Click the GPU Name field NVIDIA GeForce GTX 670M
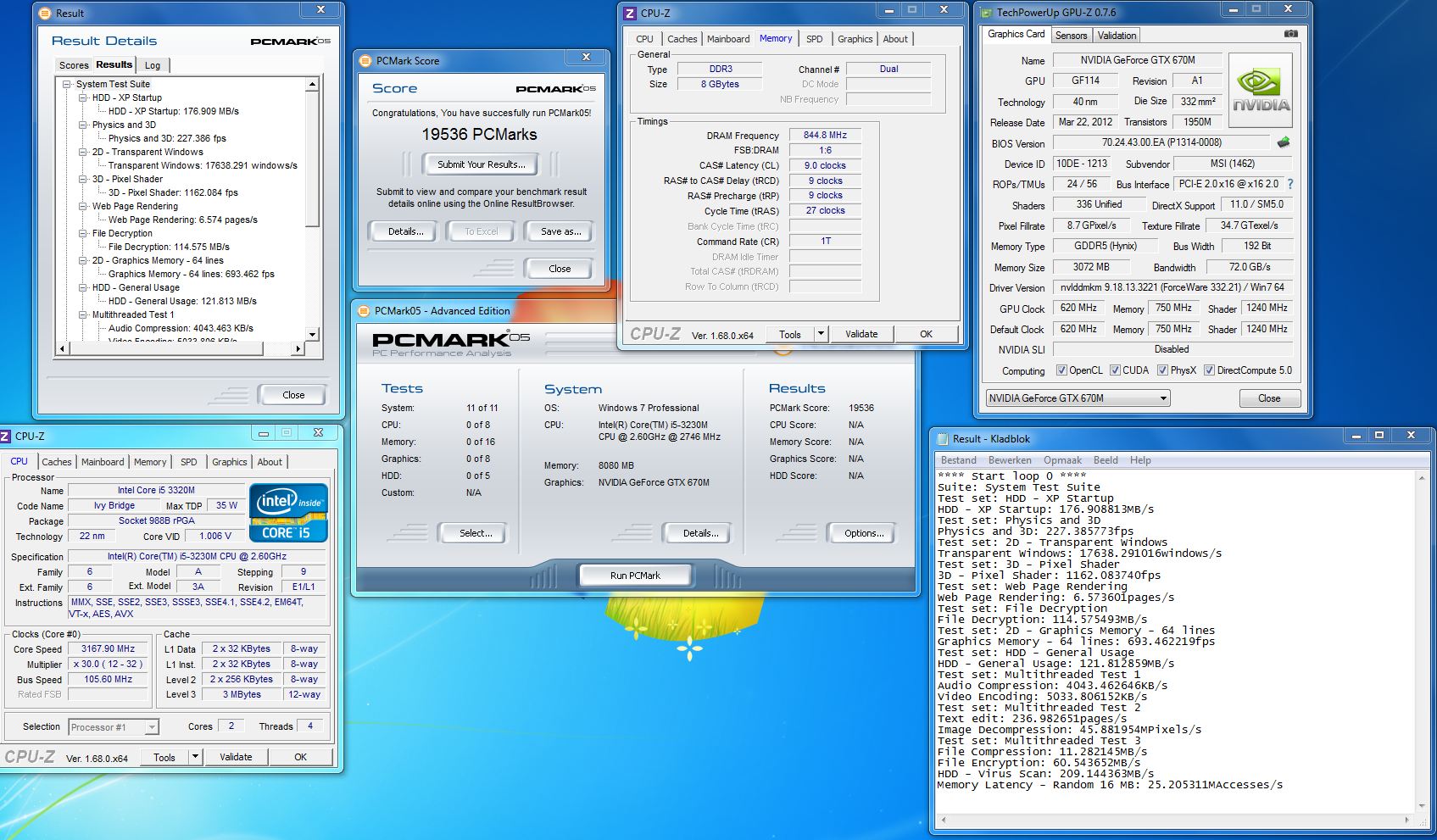 pos(1137,60)
